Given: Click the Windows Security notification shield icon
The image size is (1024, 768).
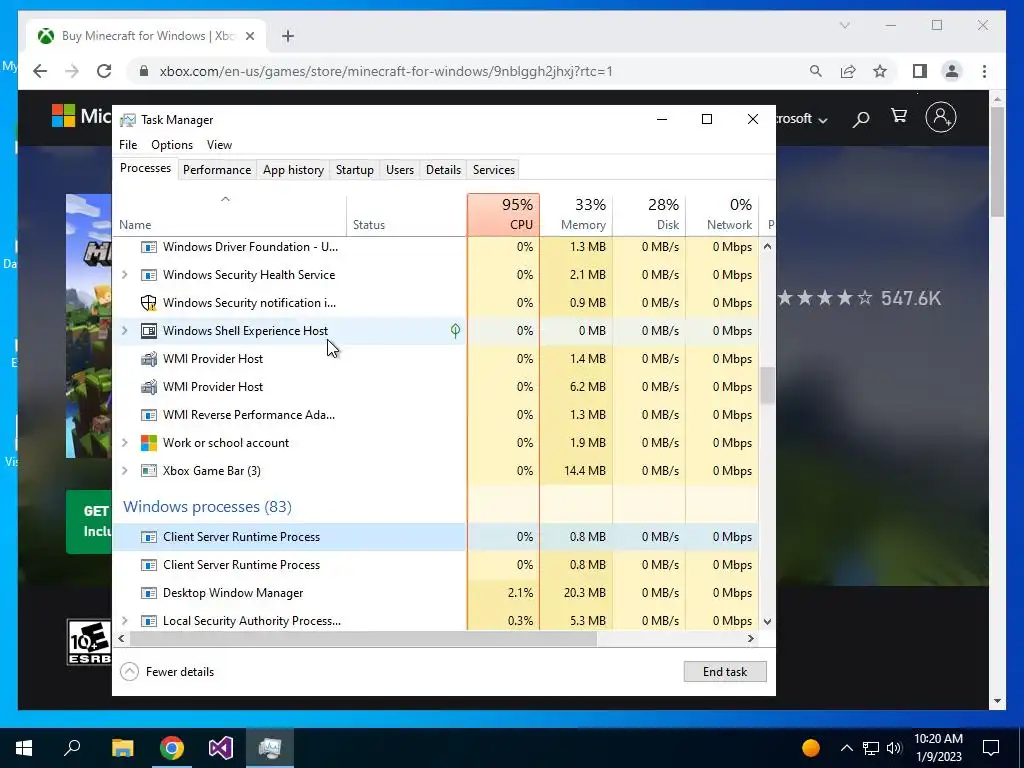Looking at the screenshot, I should (x=149, y=303).
